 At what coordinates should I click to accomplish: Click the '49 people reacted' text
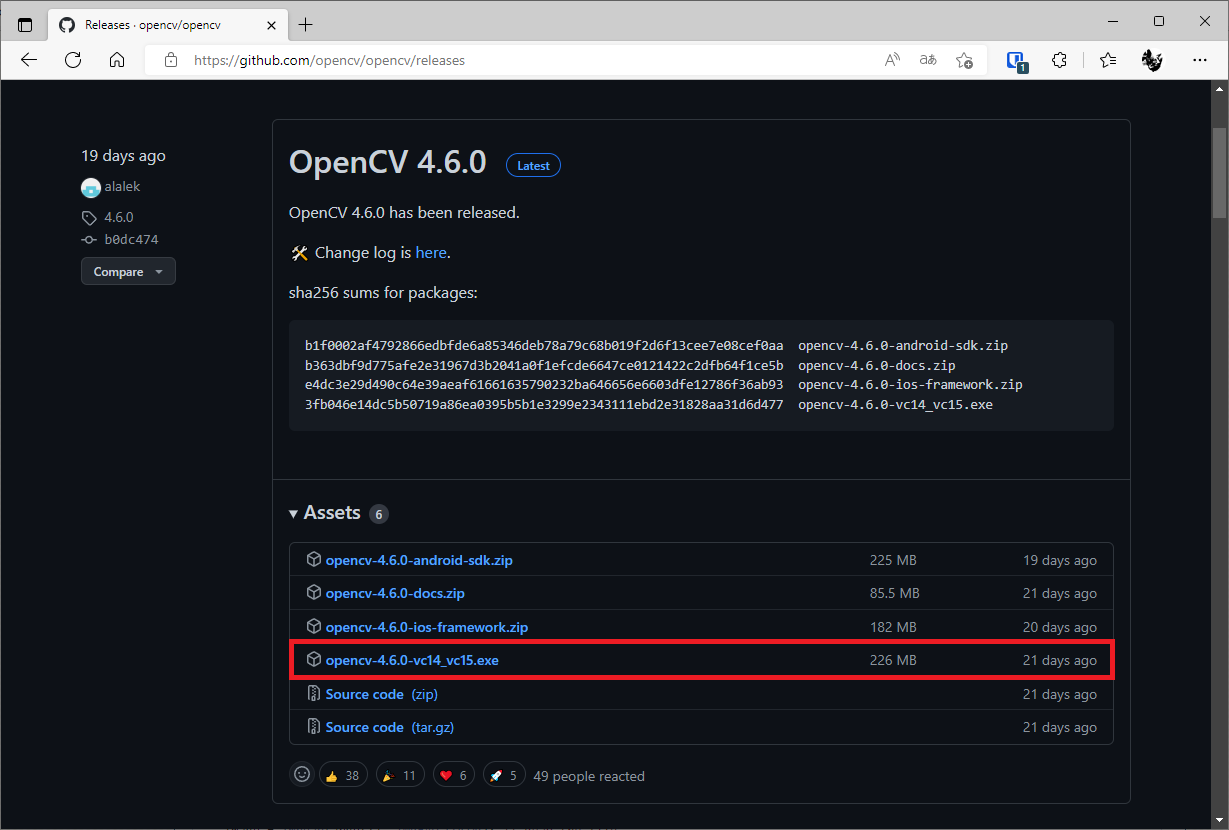click(x=589, y=776)
